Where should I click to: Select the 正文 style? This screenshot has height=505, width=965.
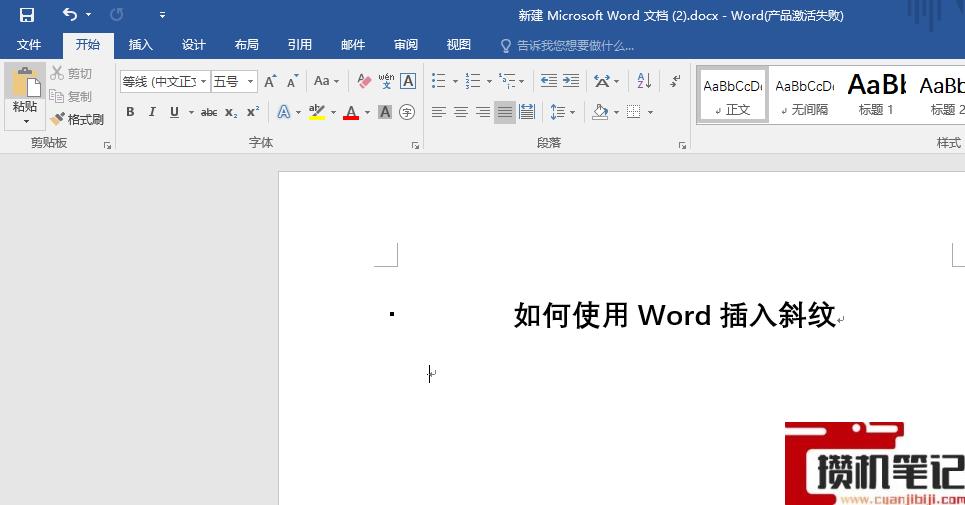(x=732, y=95)
